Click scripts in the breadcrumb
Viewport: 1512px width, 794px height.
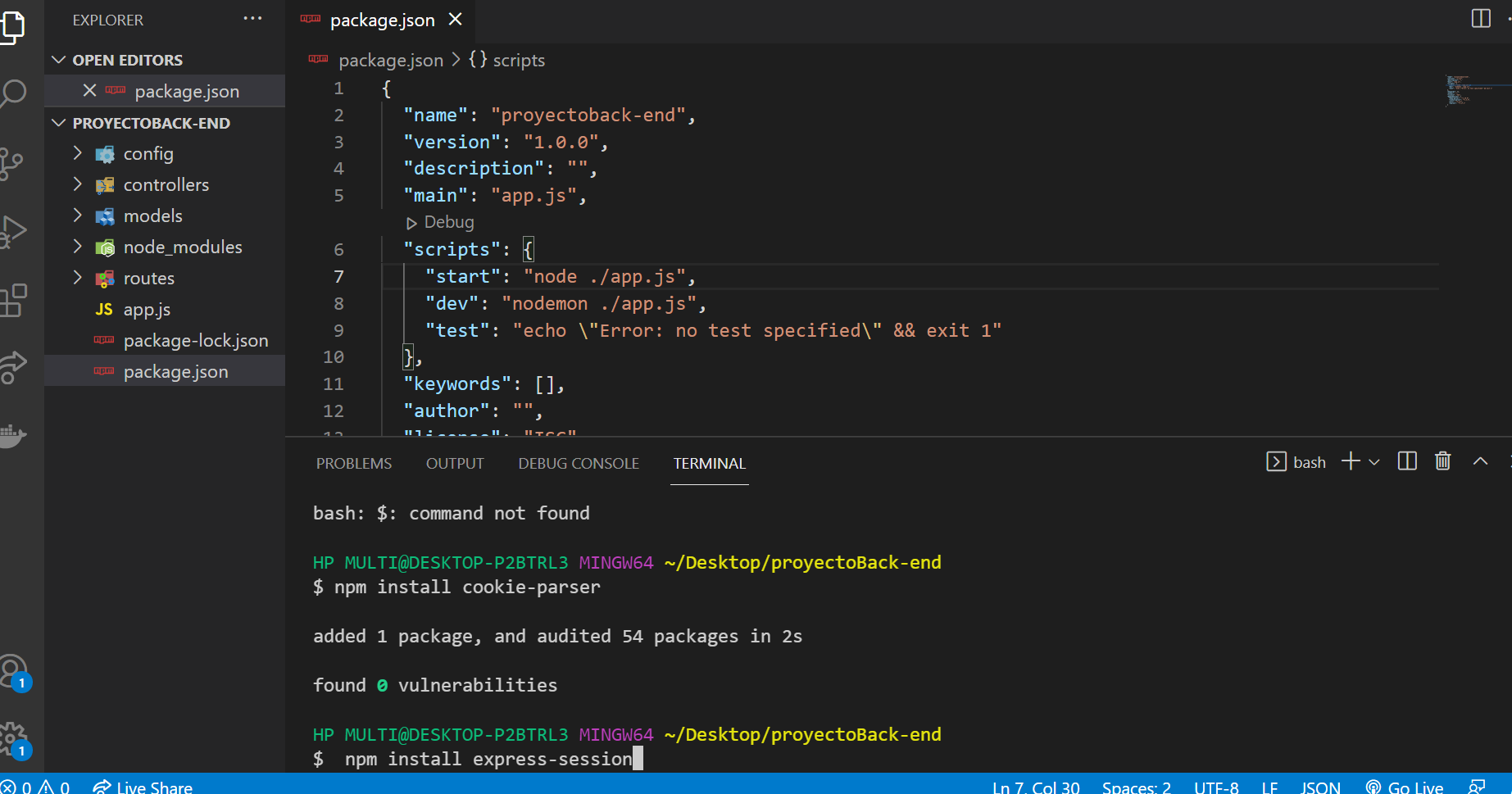[x=519, y=60]
